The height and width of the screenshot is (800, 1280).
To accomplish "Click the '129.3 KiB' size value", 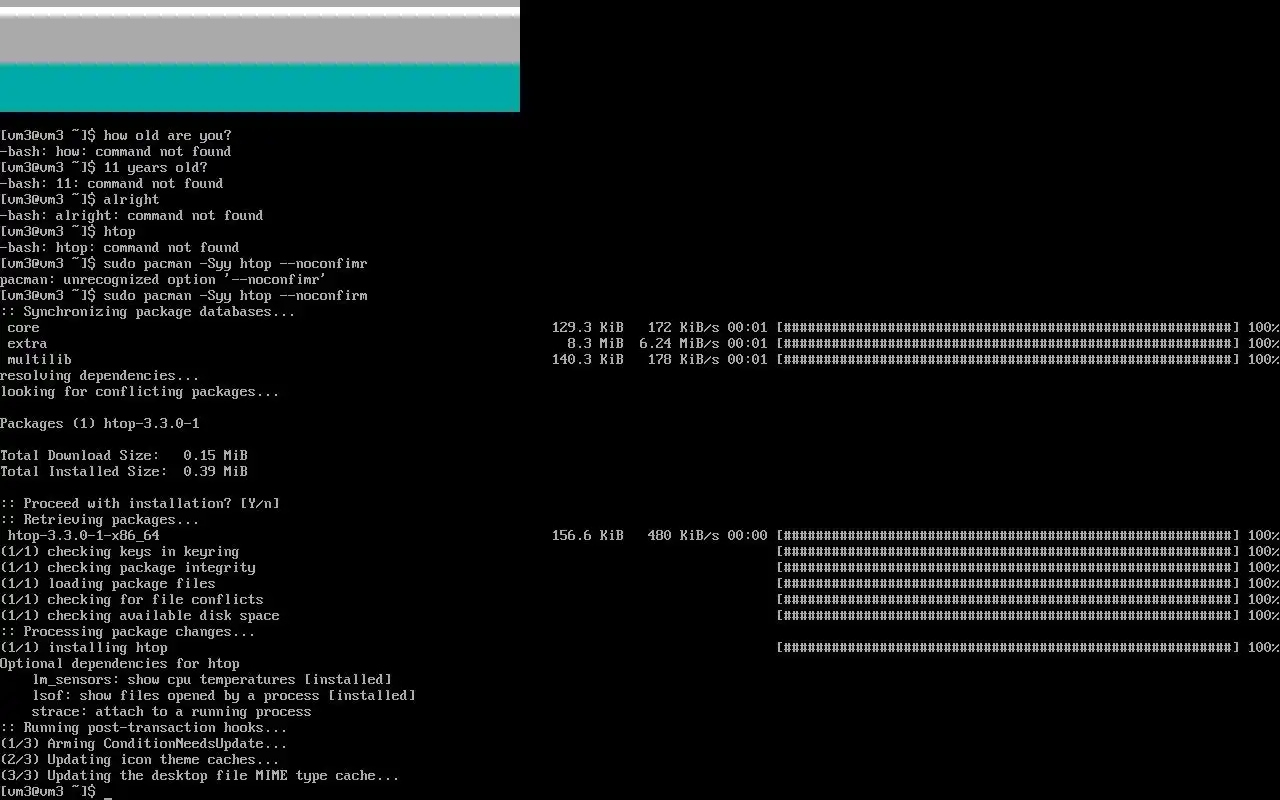I will pos(588,328).
